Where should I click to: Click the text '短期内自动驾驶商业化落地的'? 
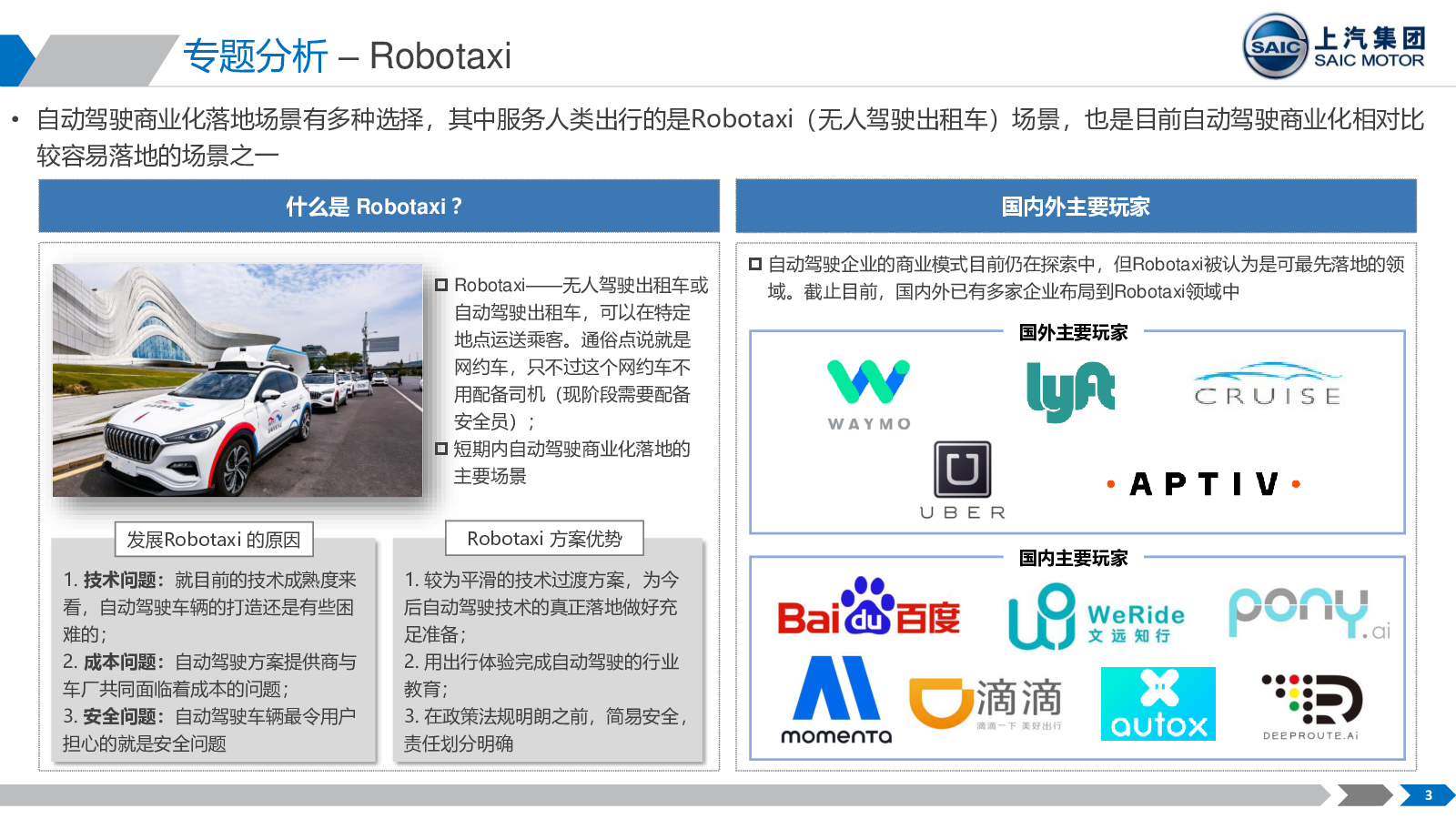[571, 449]
